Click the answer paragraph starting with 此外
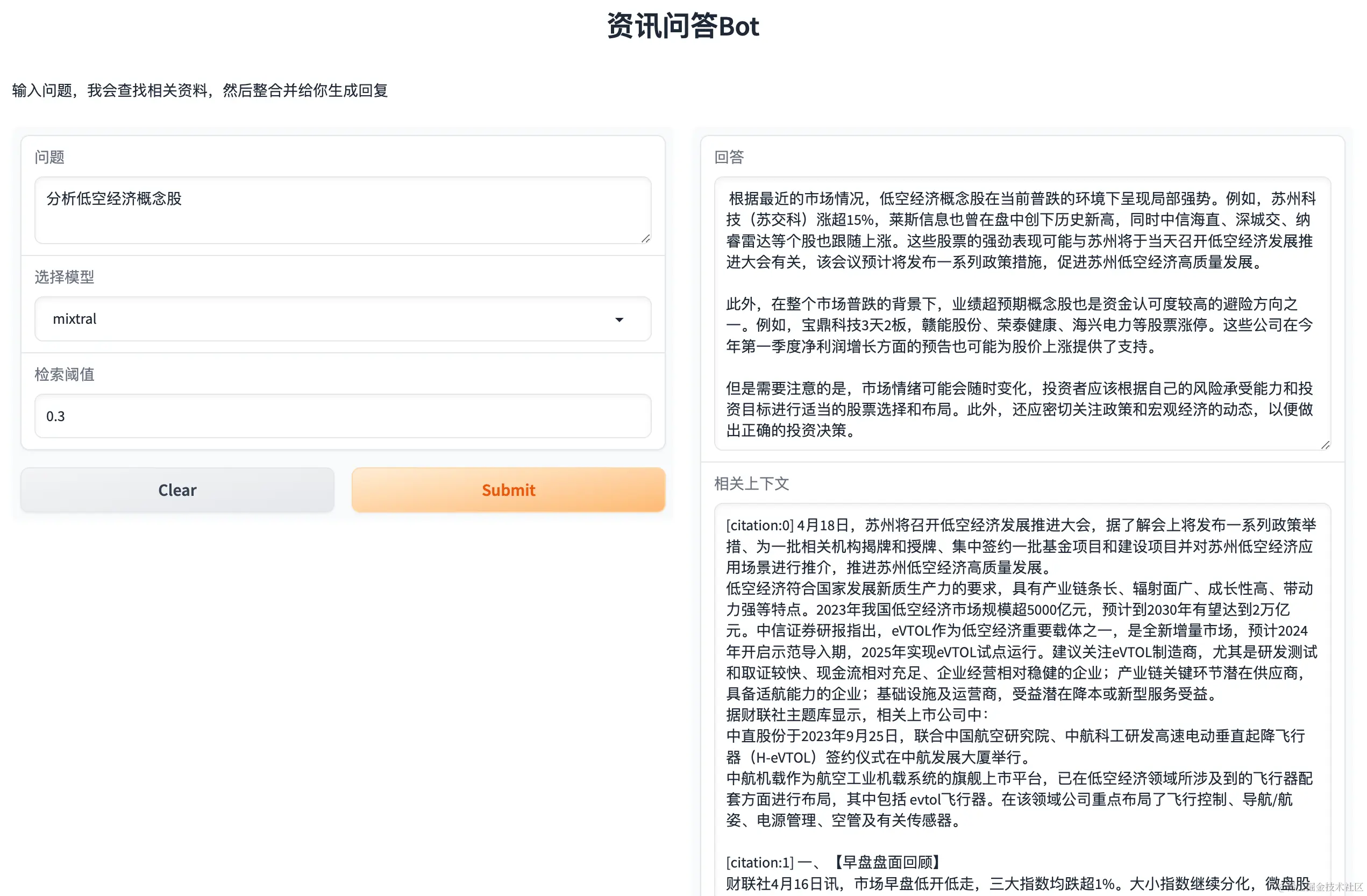1367x896 pixels. (1020, 325)
